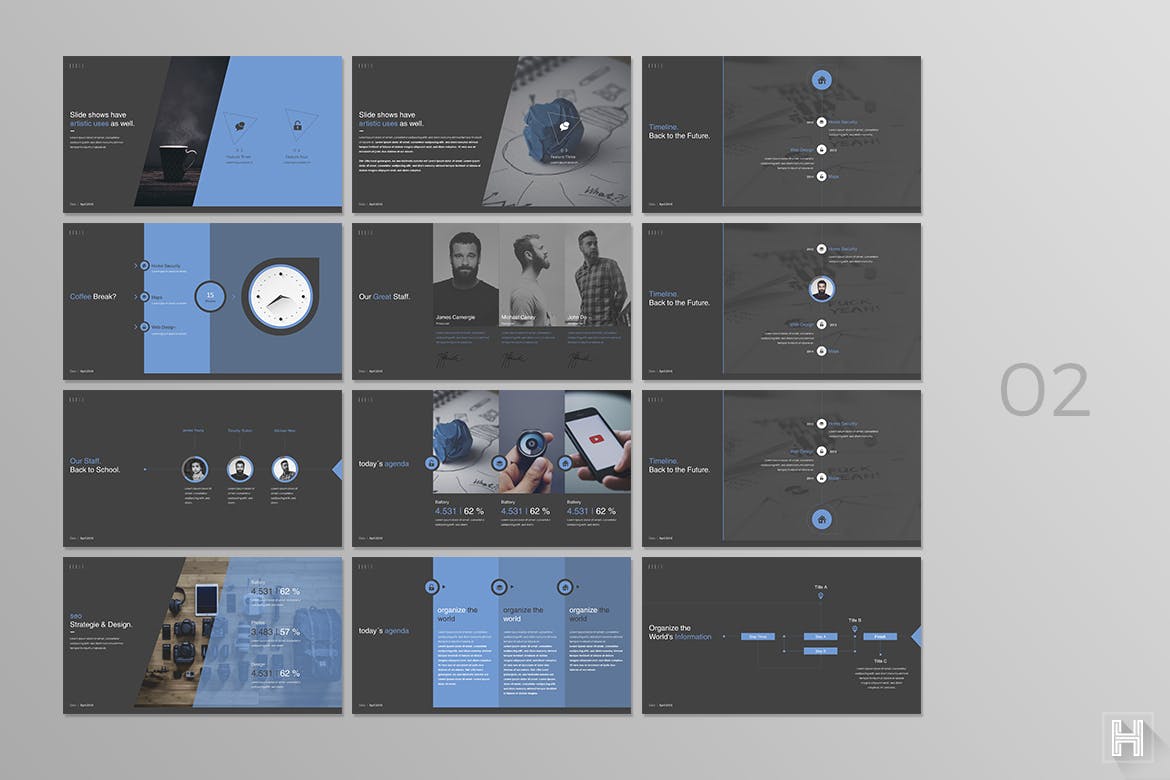
Task: Click the home icon at bottom of third Timeline slide
Action: coord(821,519)
